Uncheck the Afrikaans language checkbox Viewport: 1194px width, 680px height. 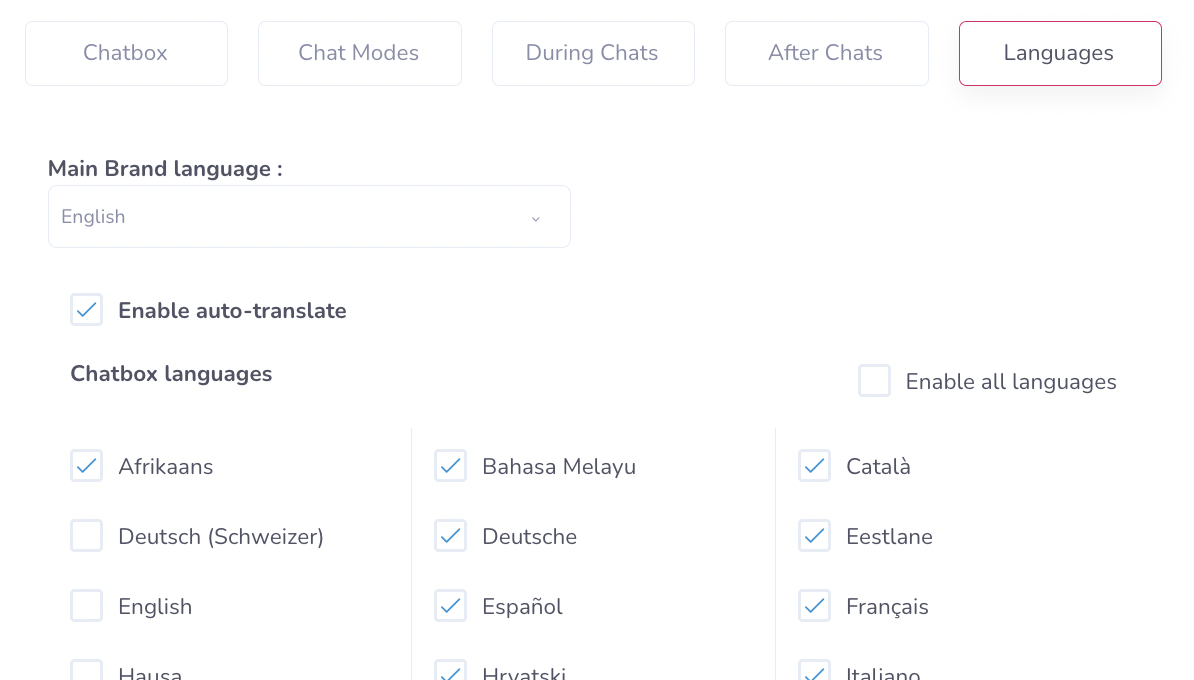[87, 466]
